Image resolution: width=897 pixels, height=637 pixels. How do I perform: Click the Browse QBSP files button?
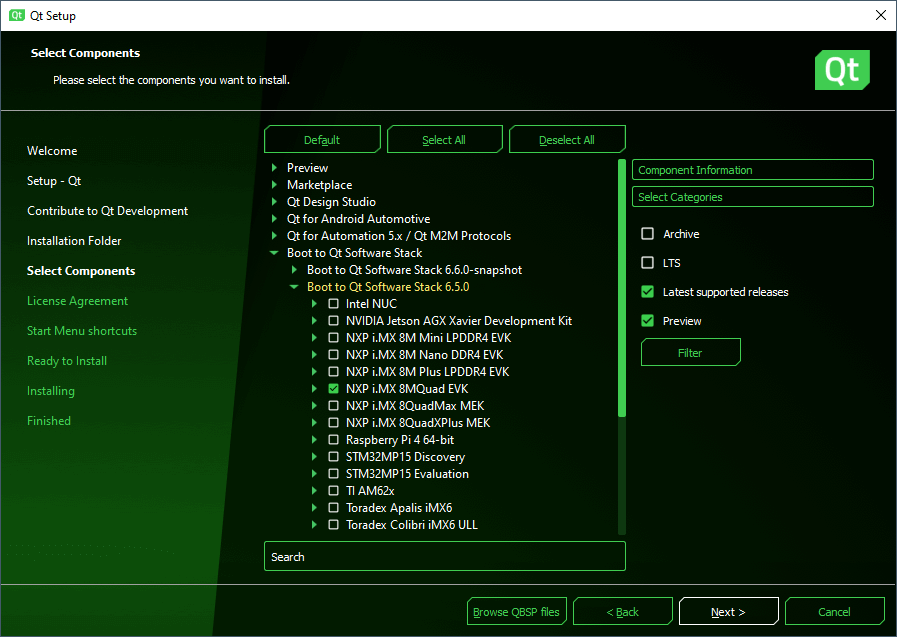point(516,611)
